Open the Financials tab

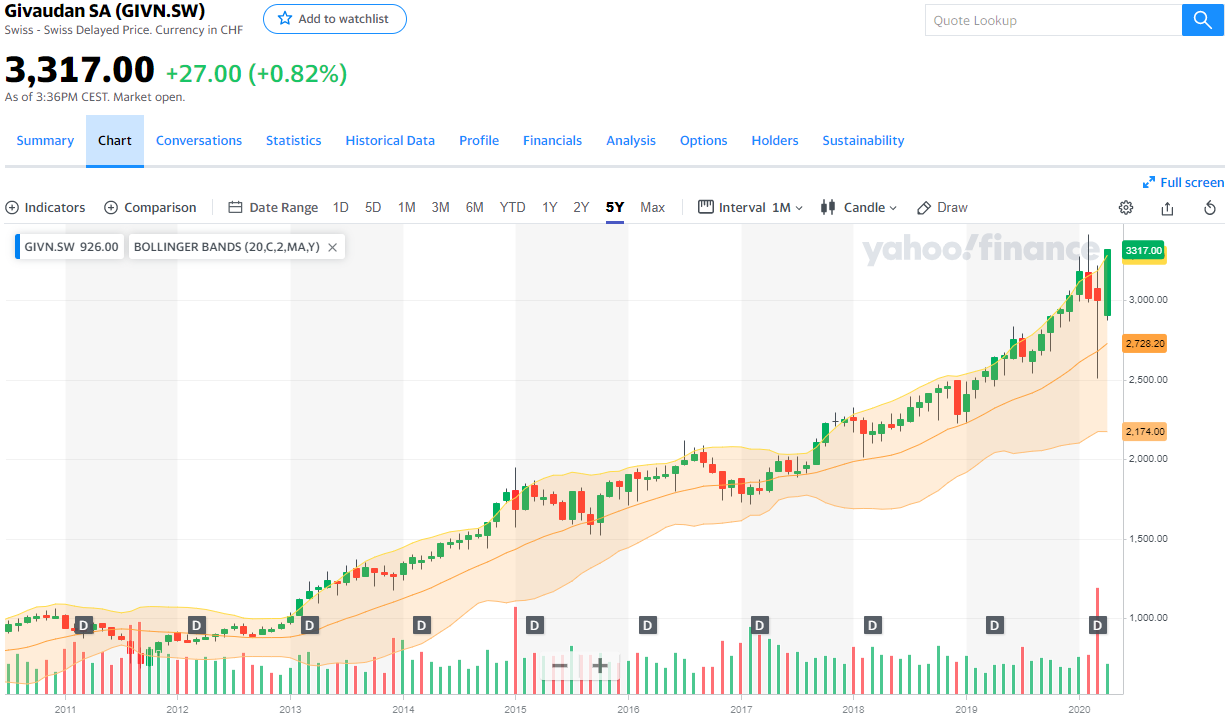552,141
